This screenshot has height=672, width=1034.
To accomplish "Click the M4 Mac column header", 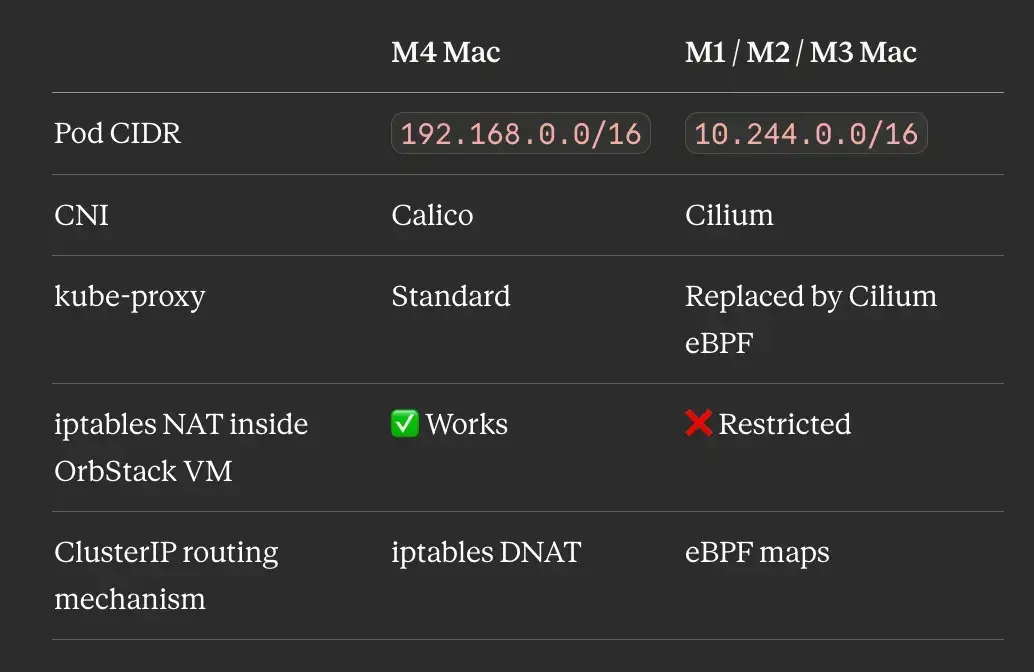I will point(446,52).
